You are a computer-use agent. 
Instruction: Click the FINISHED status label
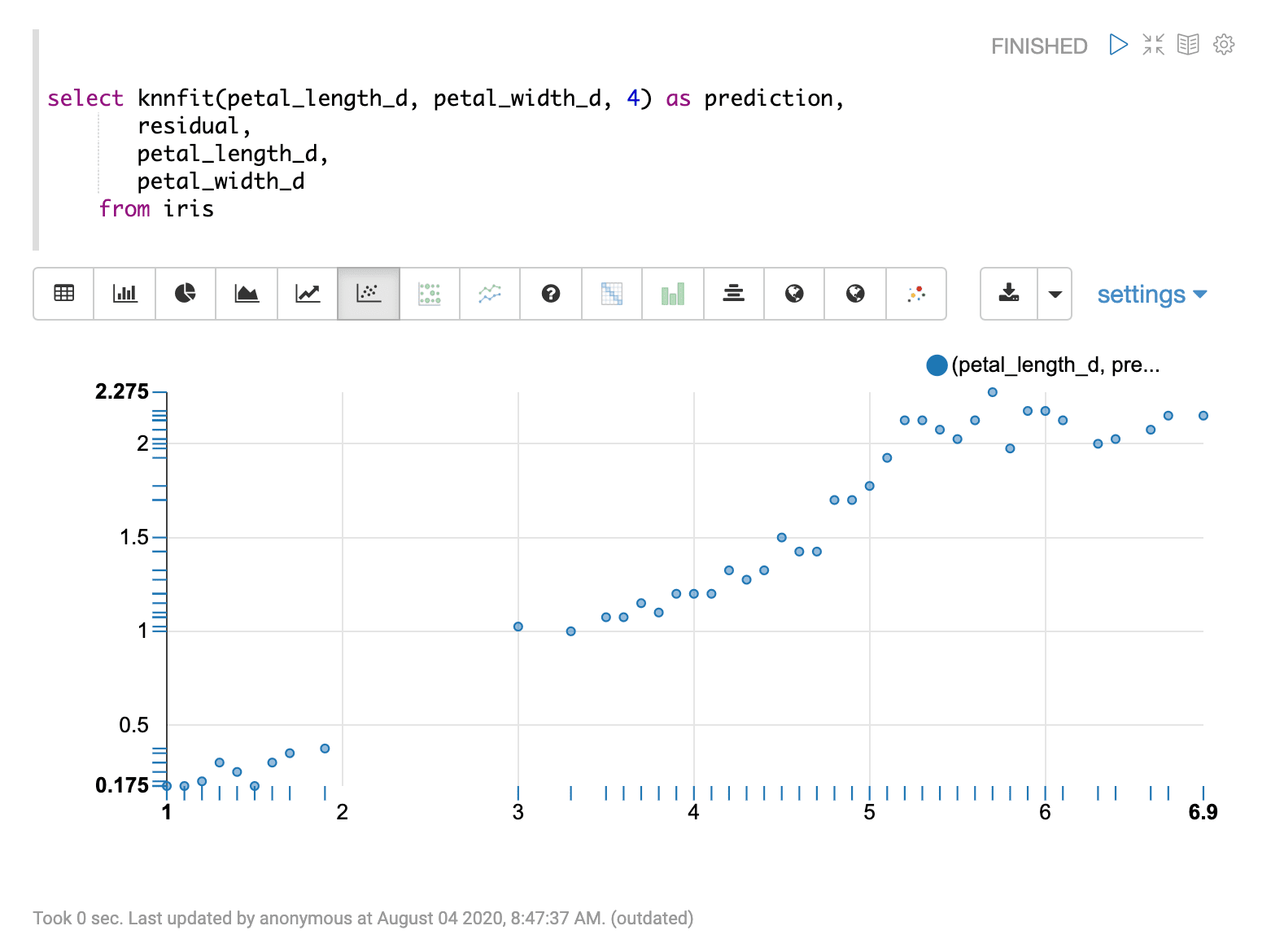1038,46
